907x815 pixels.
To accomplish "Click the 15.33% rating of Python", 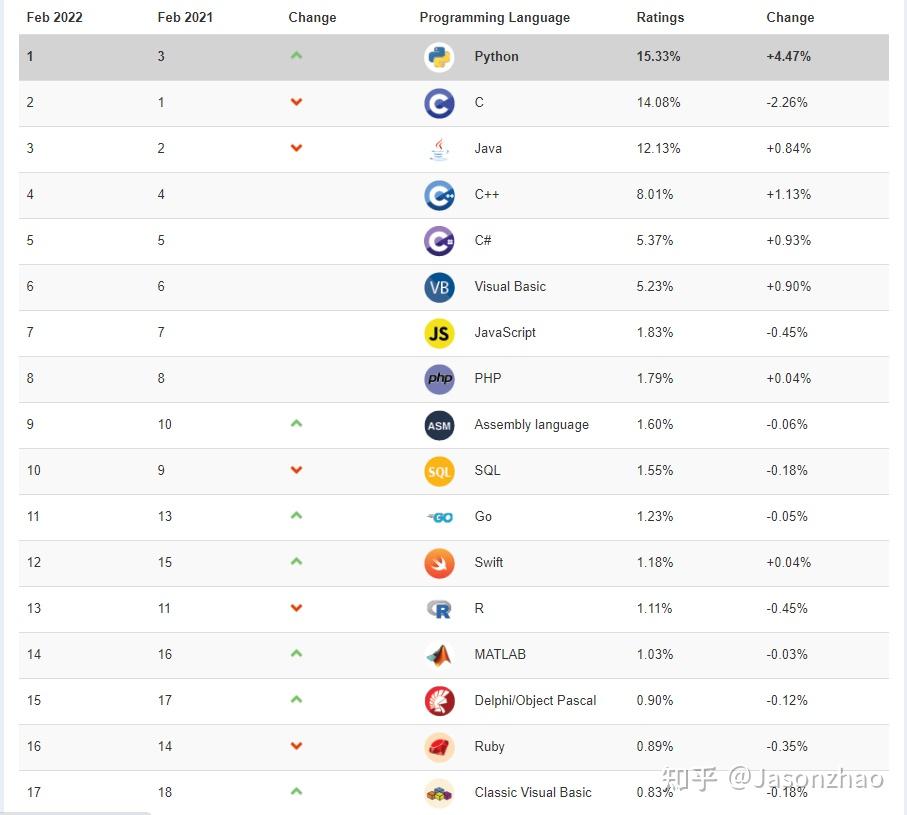I will point(658,57).
